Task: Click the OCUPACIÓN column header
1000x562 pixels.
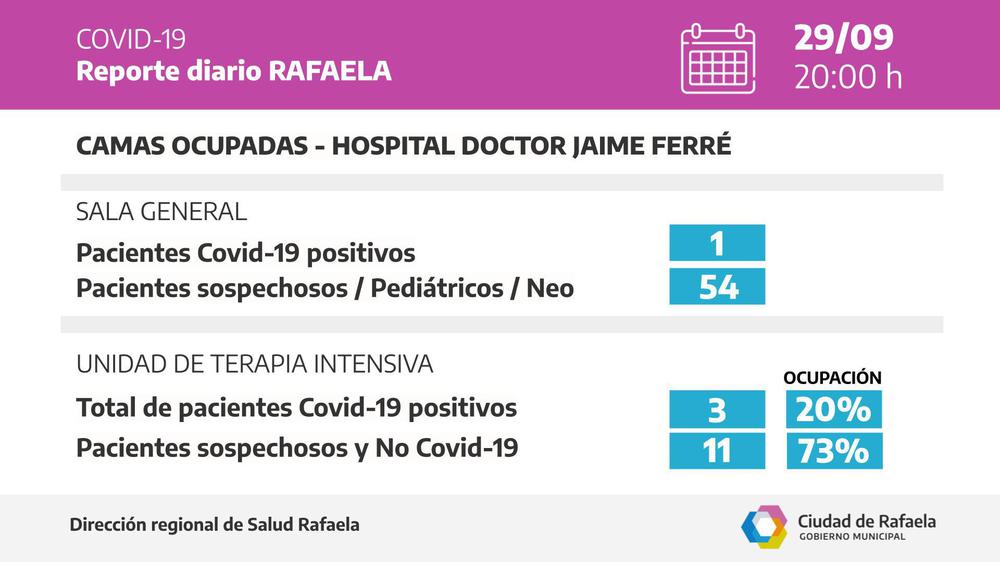Action: click(833, 378)
